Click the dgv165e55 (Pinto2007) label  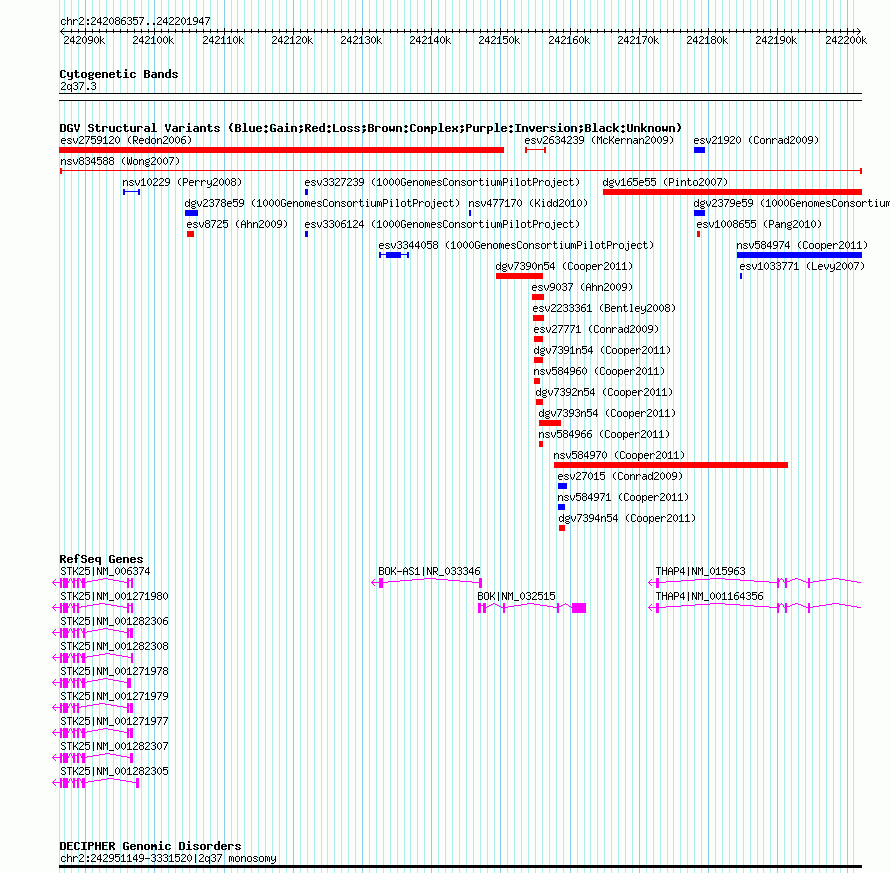(x=665, y=182)
